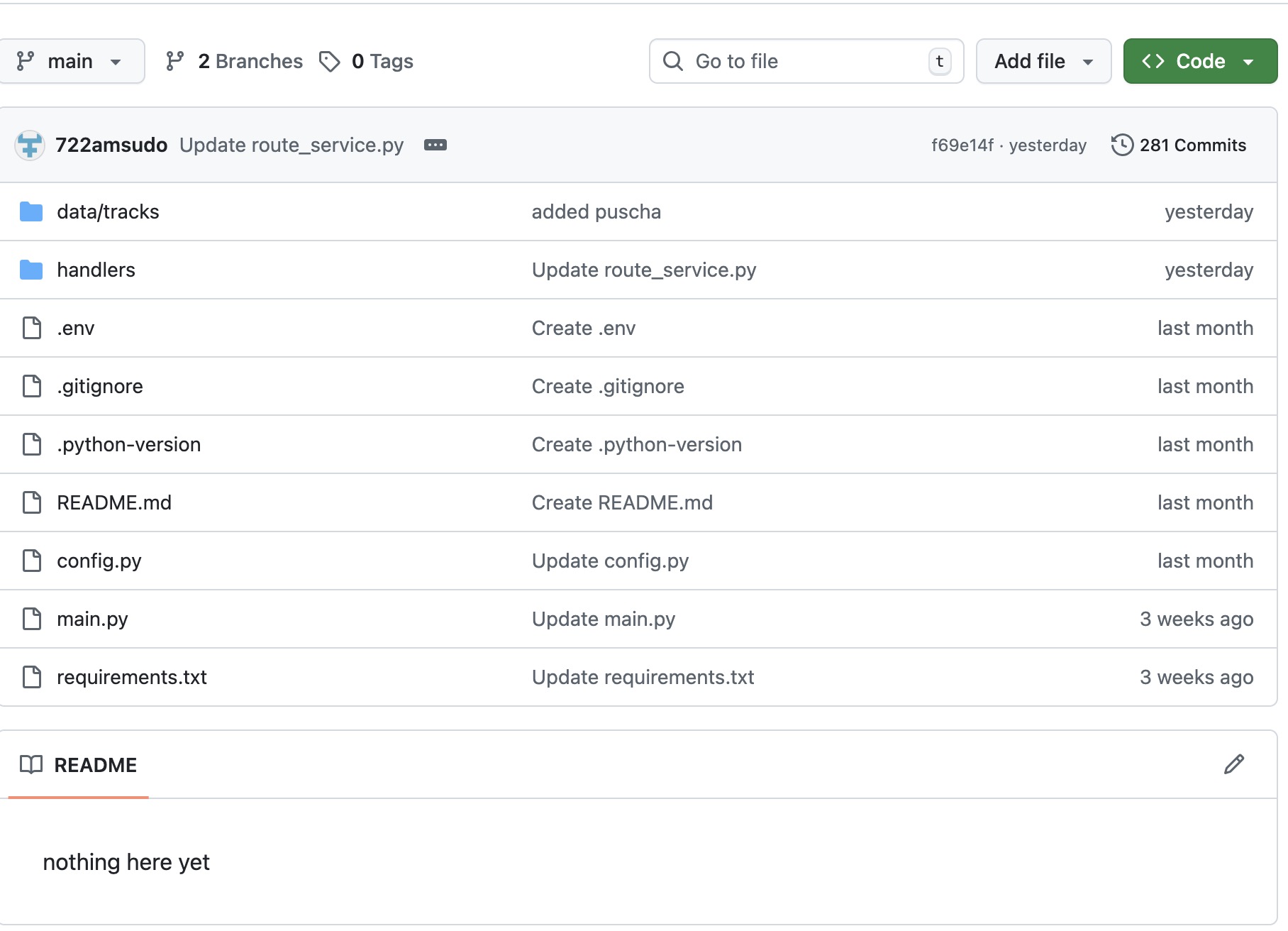Click the handlers folder icon
Image resolution: width=1288 pixels, height=931 pixels.
coord(31,270)
